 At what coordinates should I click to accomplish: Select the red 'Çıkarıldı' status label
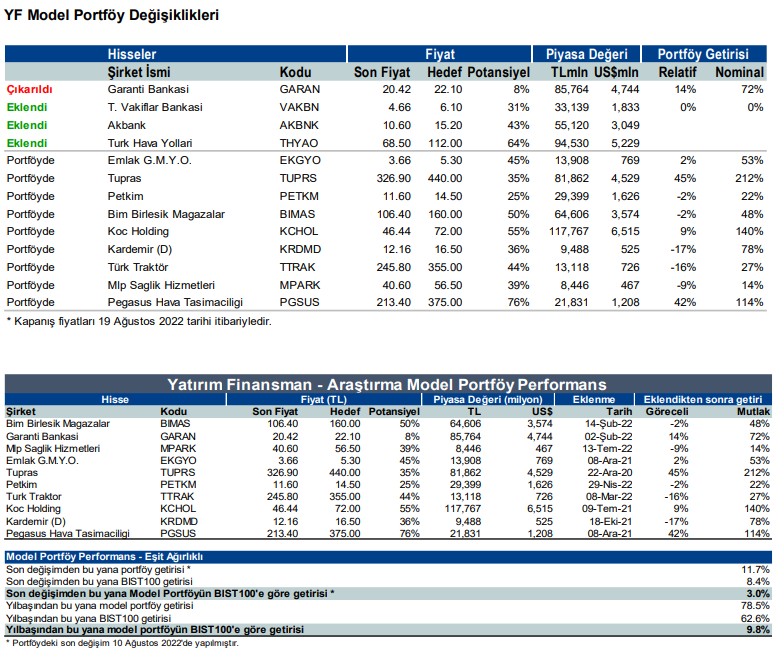(29, 89)
